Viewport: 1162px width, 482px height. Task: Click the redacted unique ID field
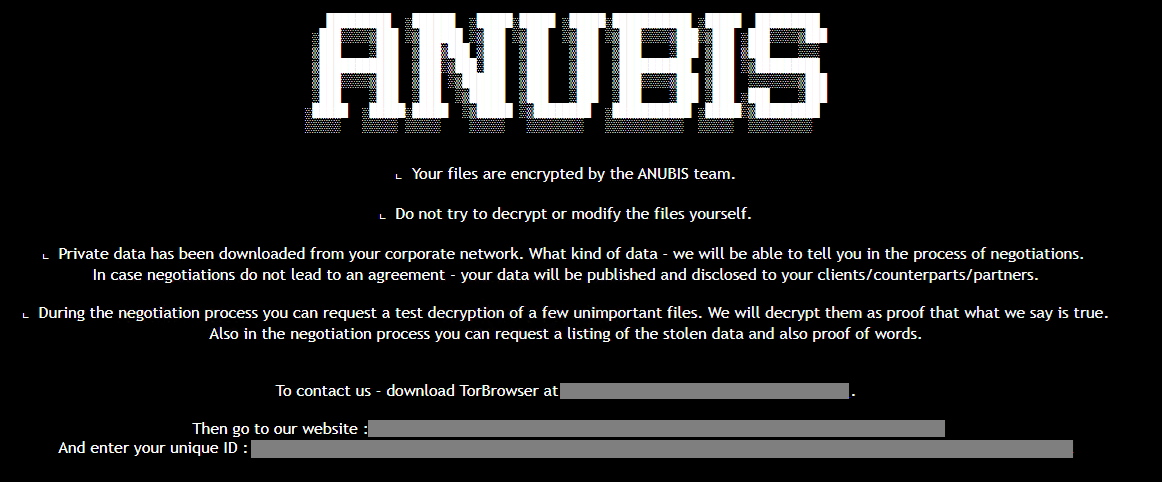[x=662, y=449]
